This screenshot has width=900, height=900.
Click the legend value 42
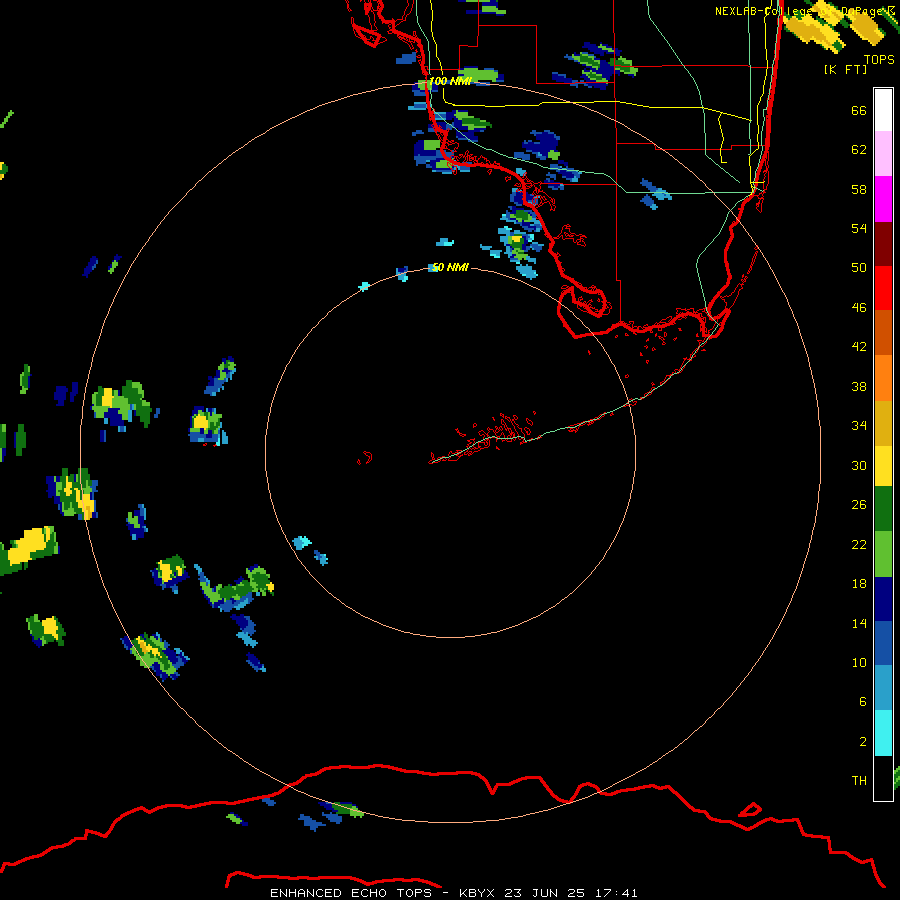pos(859,347)
